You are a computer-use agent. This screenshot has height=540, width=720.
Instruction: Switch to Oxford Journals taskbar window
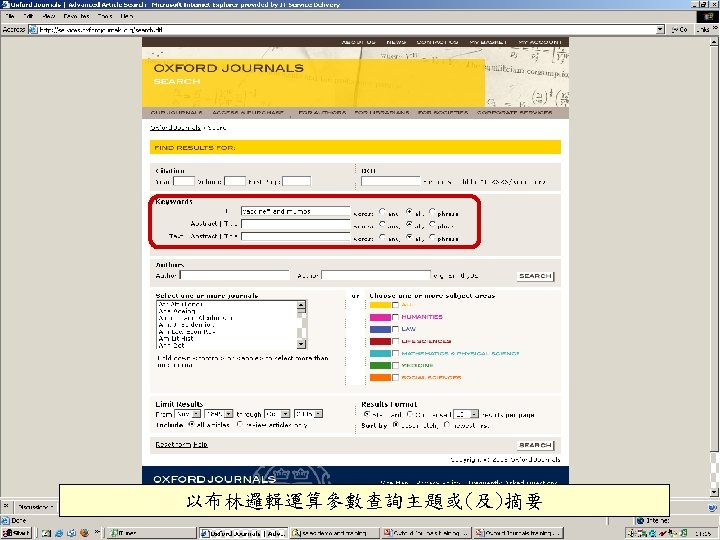pyautogui.click(x=244, y=533)
